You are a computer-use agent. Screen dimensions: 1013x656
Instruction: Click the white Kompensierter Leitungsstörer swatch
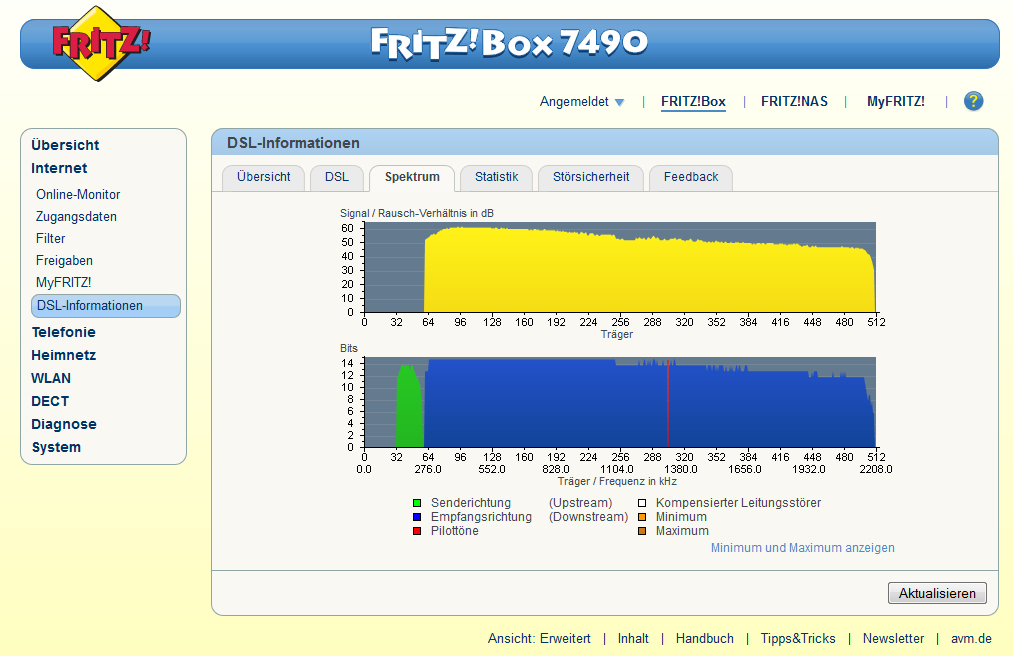click(x=642, y=503)
